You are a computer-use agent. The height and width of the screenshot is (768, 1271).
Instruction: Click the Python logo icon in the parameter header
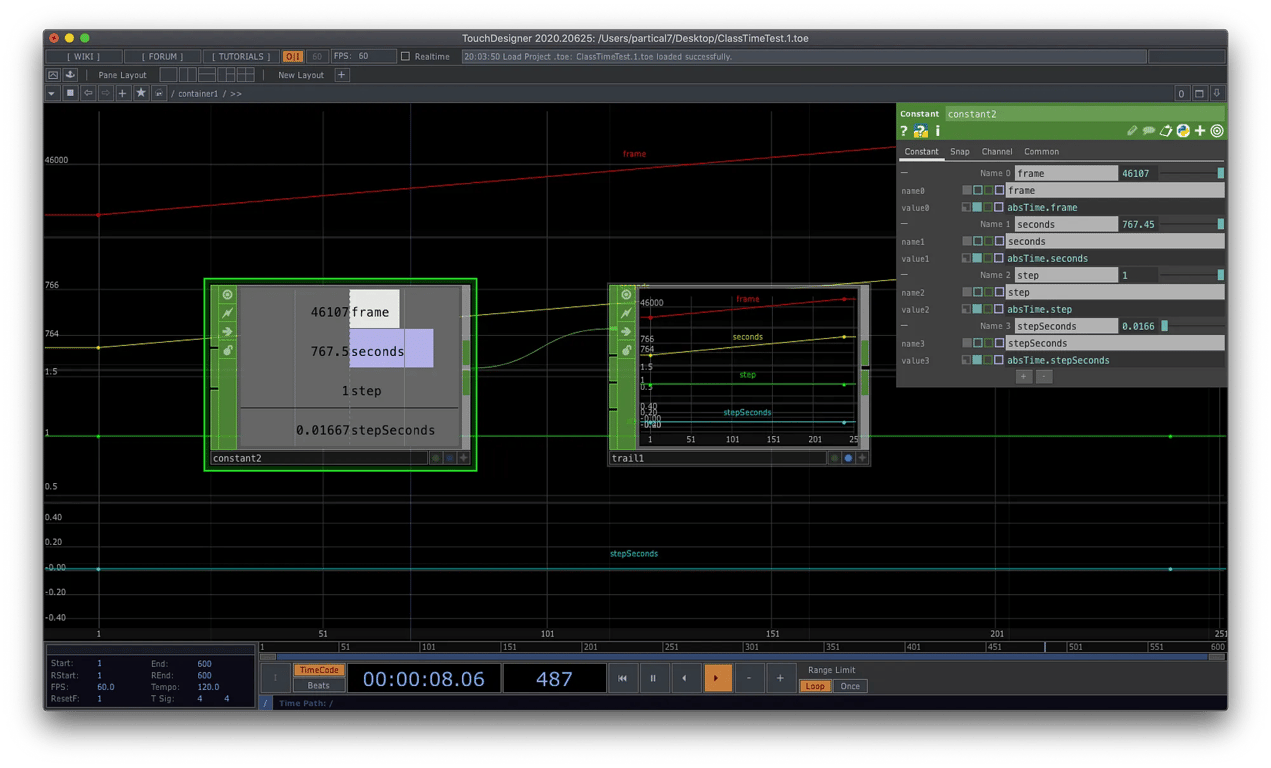pos(1182,131)
